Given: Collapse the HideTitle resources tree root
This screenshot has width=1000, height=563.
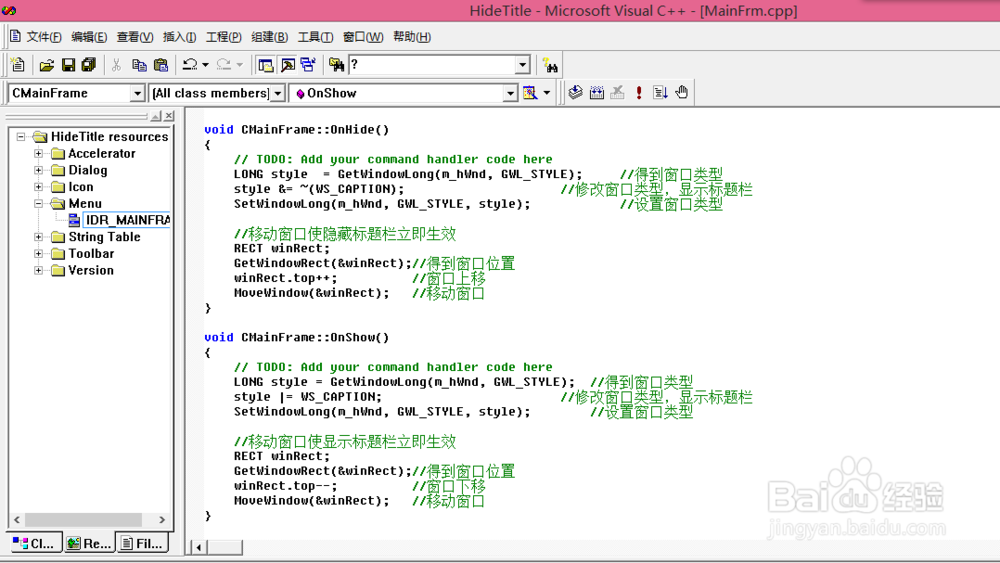Looking at the screenshot, I should [x=21, y=136].
